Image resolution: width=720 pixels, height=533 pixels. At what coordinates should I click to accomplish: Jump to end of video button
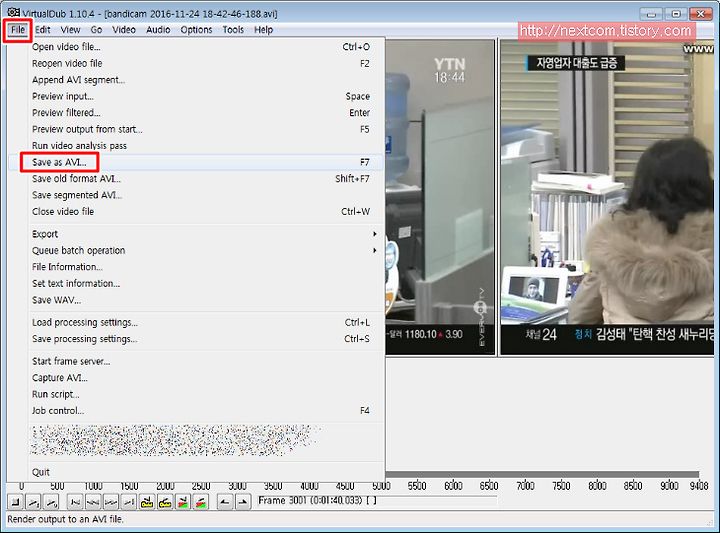(129, 502)
